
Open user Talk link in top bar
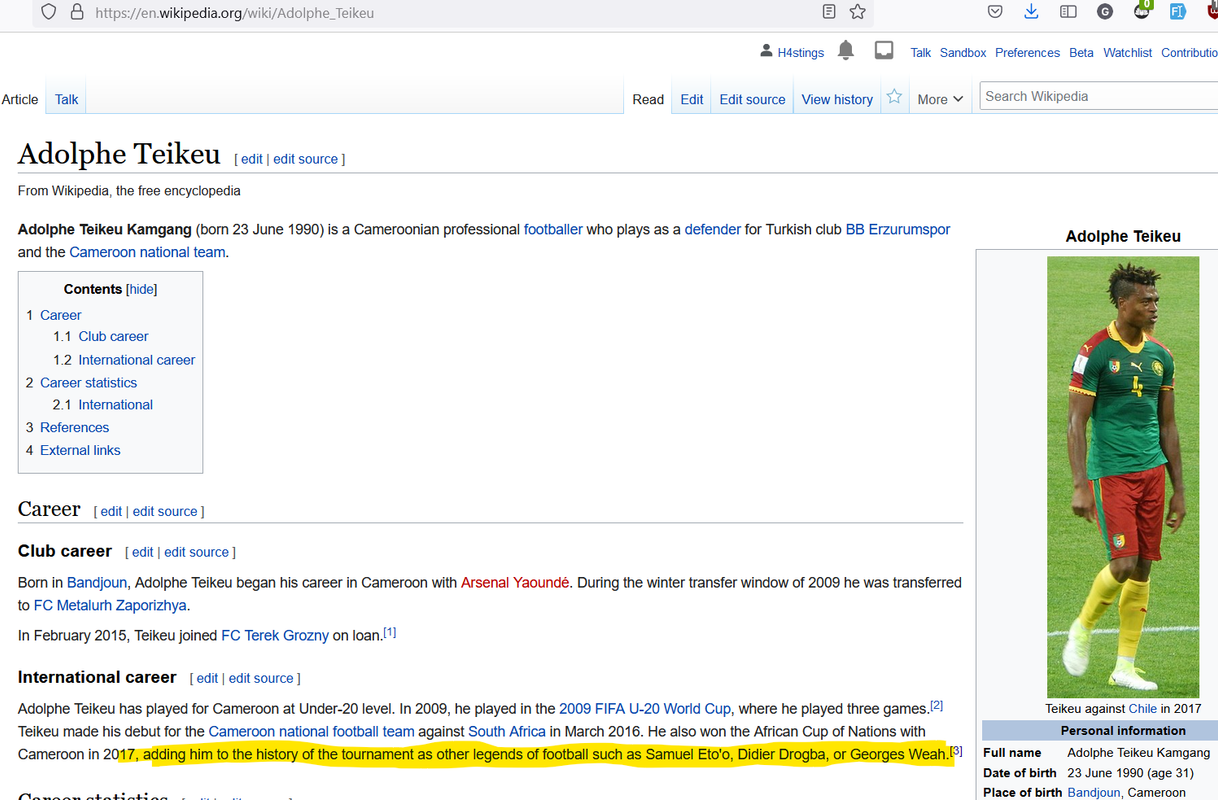(920, 53)
